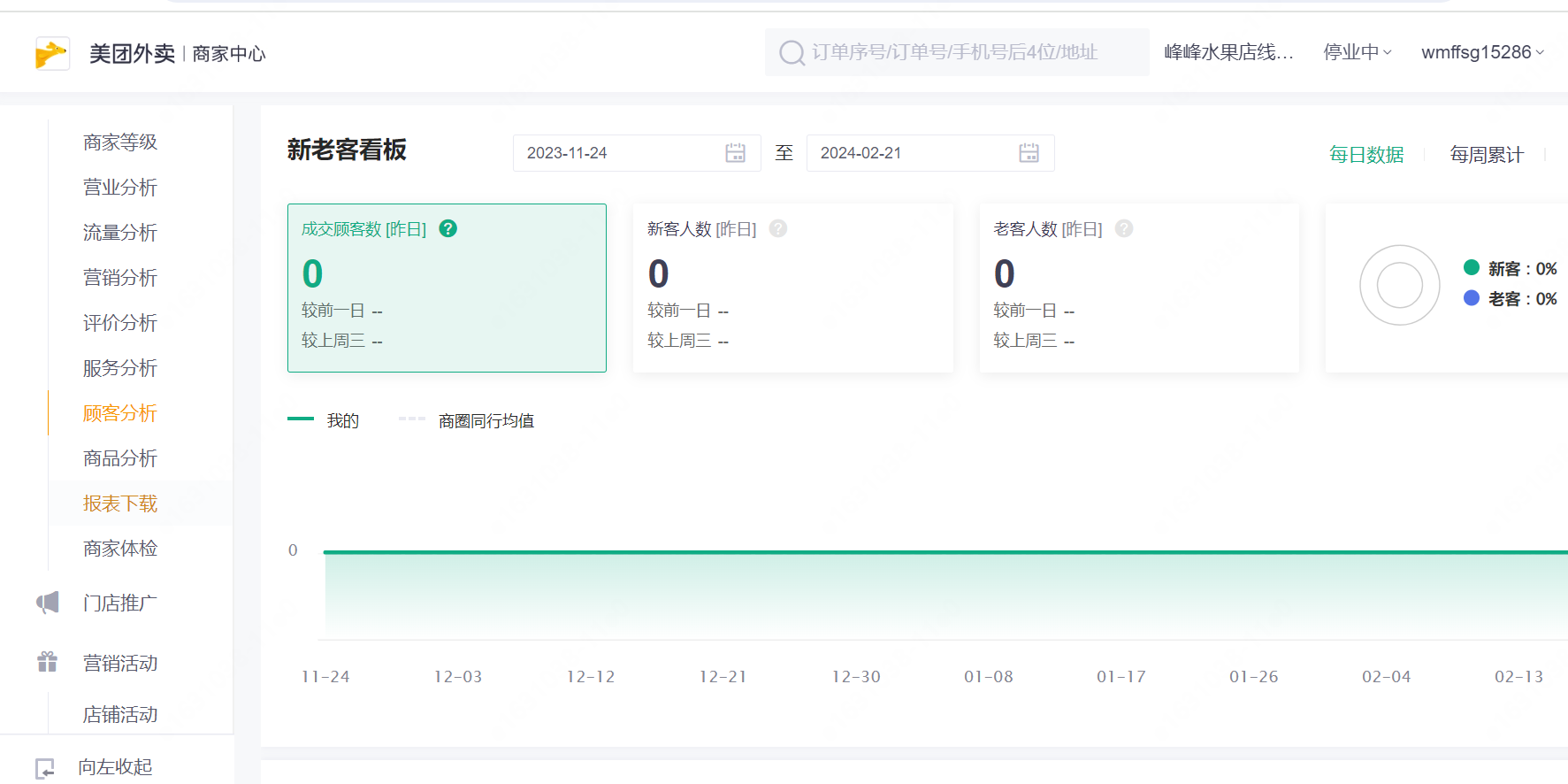Image resolution: width=1568 pixels, height=784 pixels.
Task: Click the order search input box
Action: (957, 52)
